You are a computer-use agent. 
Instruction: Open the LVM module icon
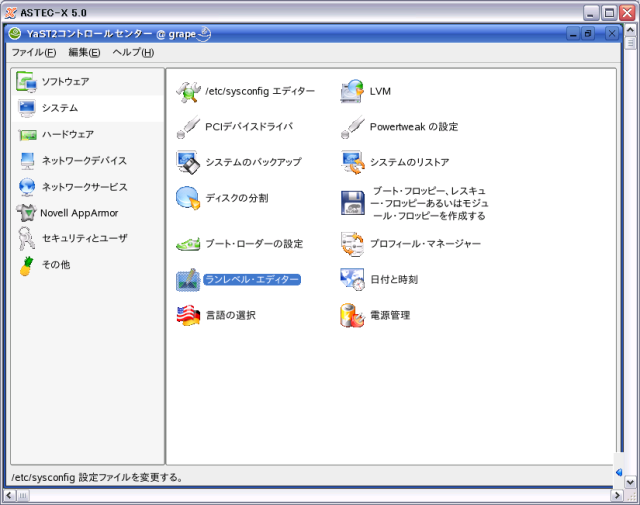coord(352,91)
